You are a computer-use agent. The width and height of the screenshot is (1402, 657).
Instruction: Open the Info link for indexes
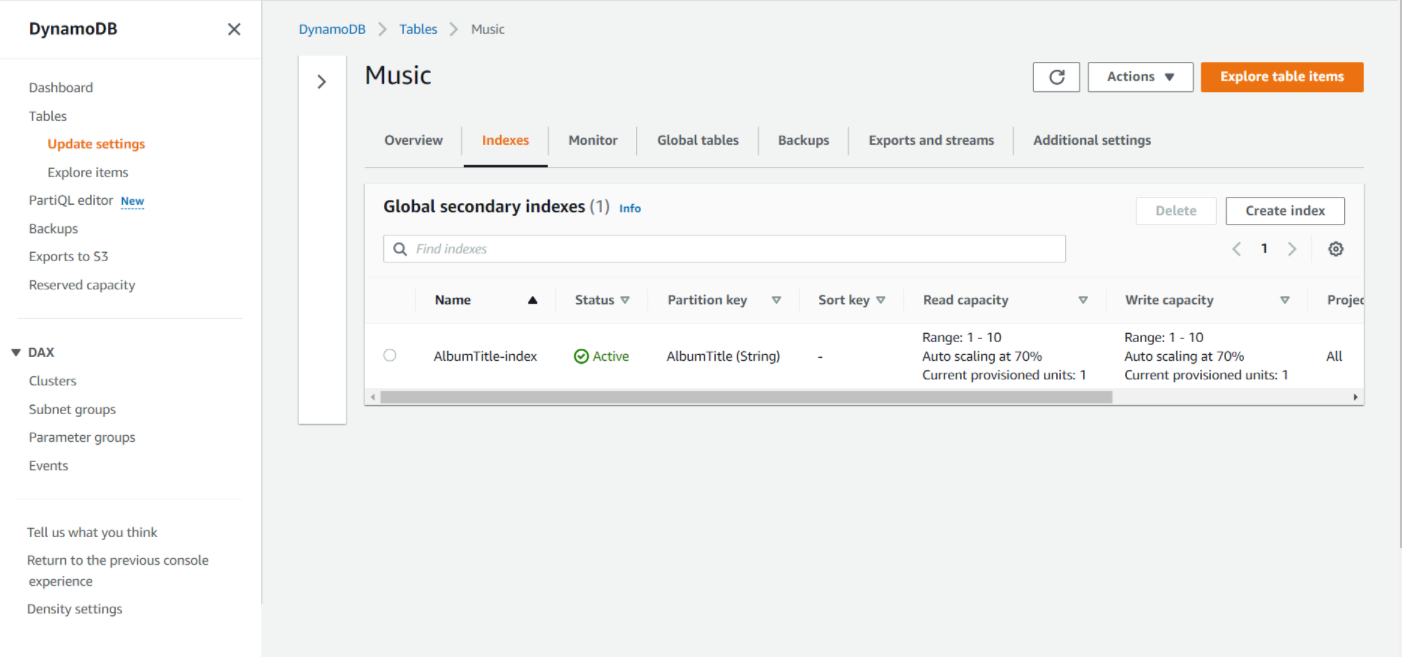pyautogui.click(x=630, y=208)
